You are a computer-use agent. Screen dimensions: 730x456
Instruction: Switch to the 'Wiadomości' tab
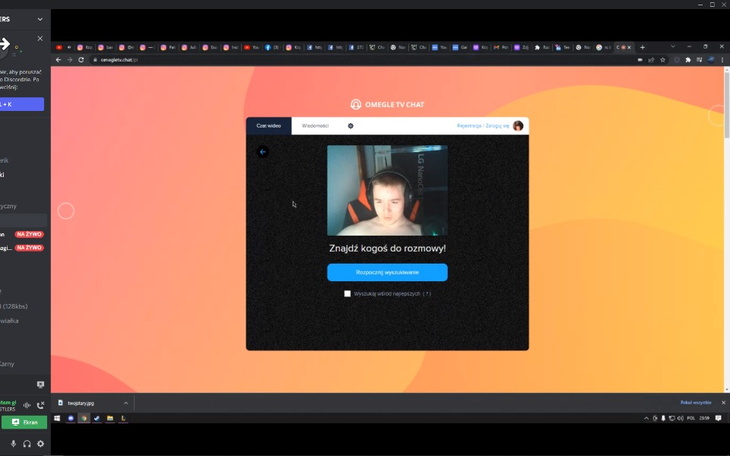click(x=315, y=126)
